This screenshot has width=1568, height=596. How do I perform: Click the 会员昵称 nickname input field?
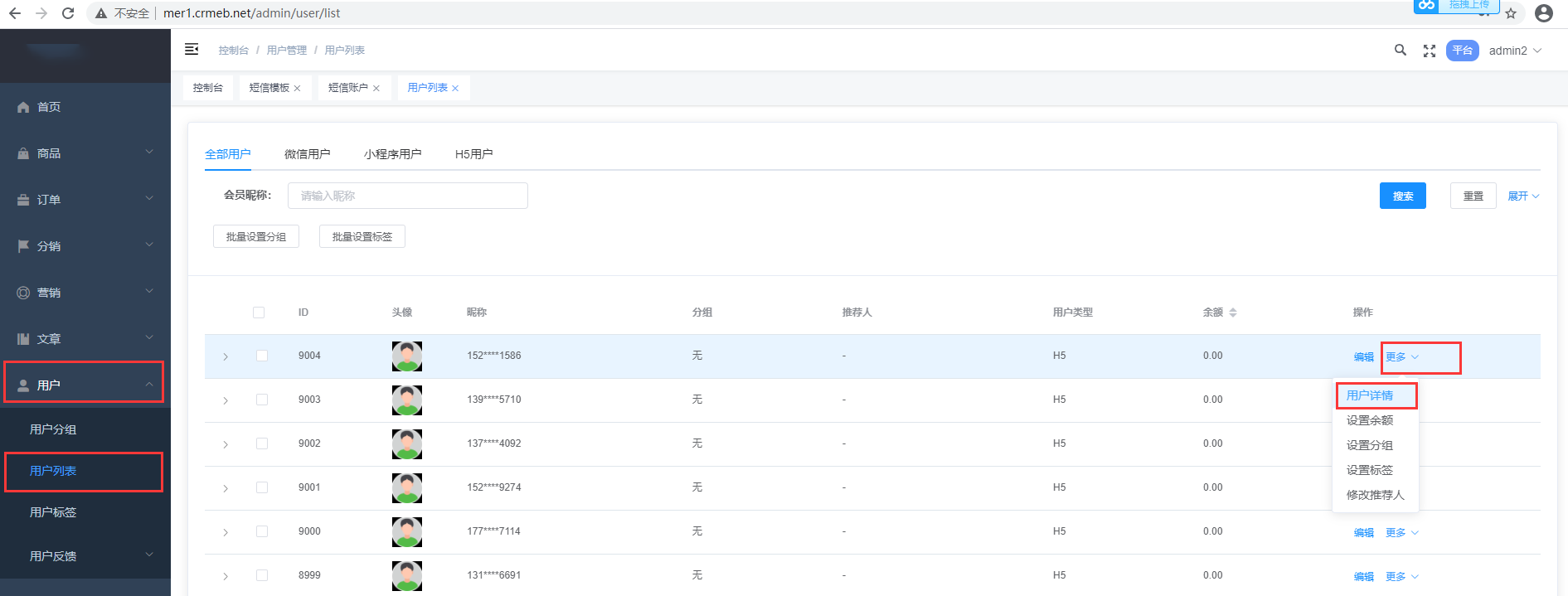(407, 196)
